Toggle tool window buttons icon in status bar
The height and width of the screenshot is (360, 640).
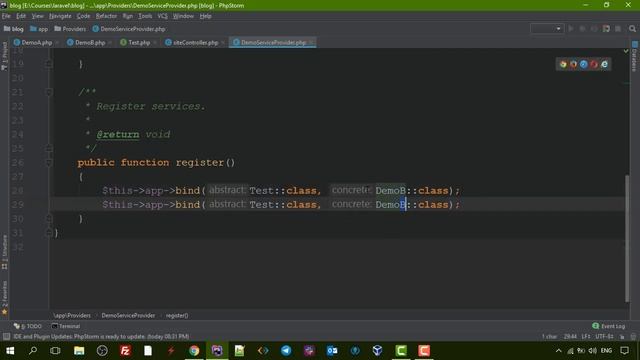click(6, 337)
